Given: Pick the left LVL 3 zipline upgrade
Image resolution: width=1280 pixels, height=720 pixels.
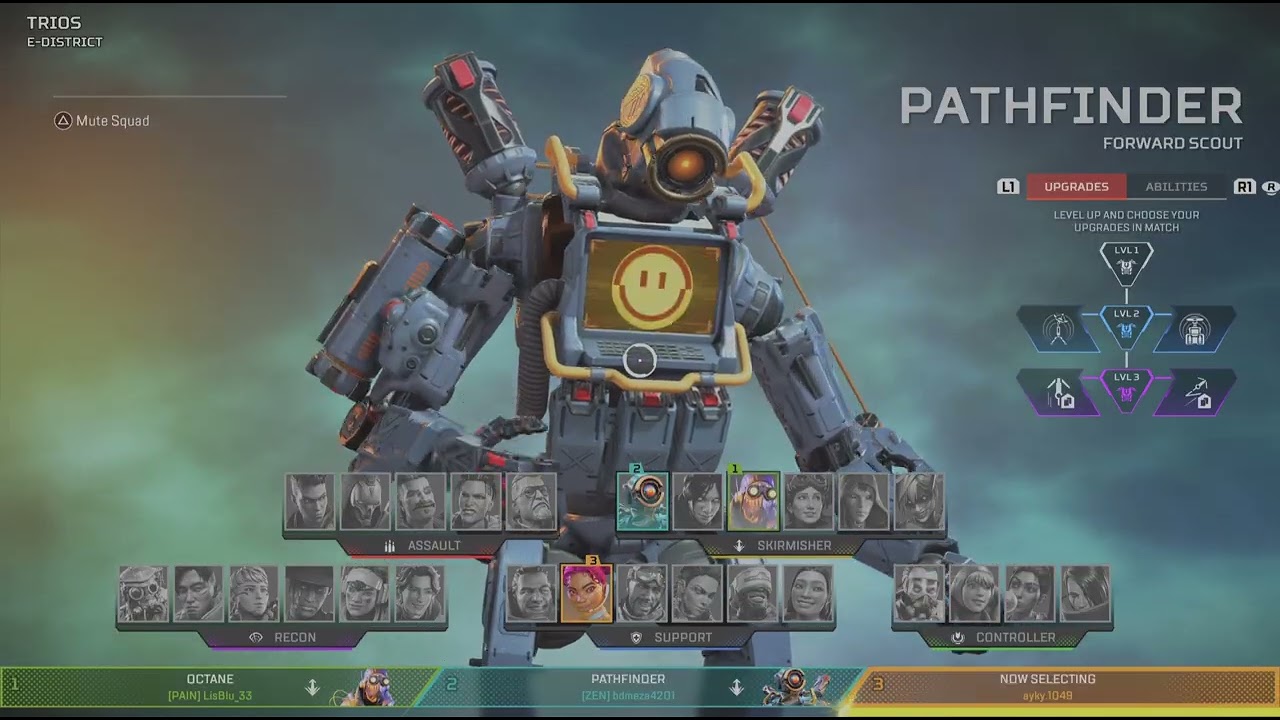Looking at the screenshot, I should 1059,392.
